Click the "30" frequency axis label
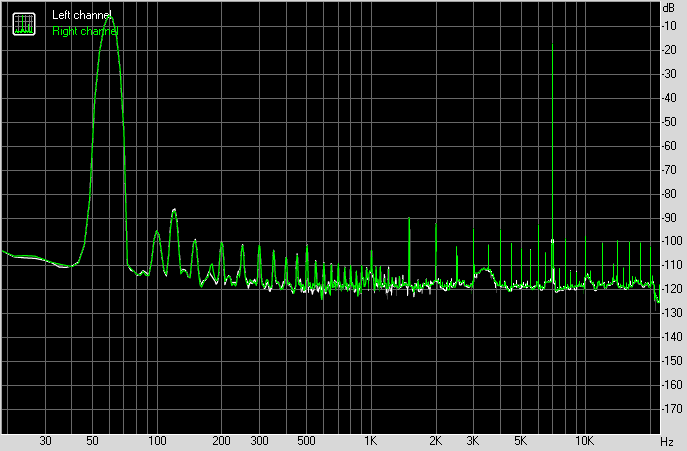687x451 pixels. (45, 441)
